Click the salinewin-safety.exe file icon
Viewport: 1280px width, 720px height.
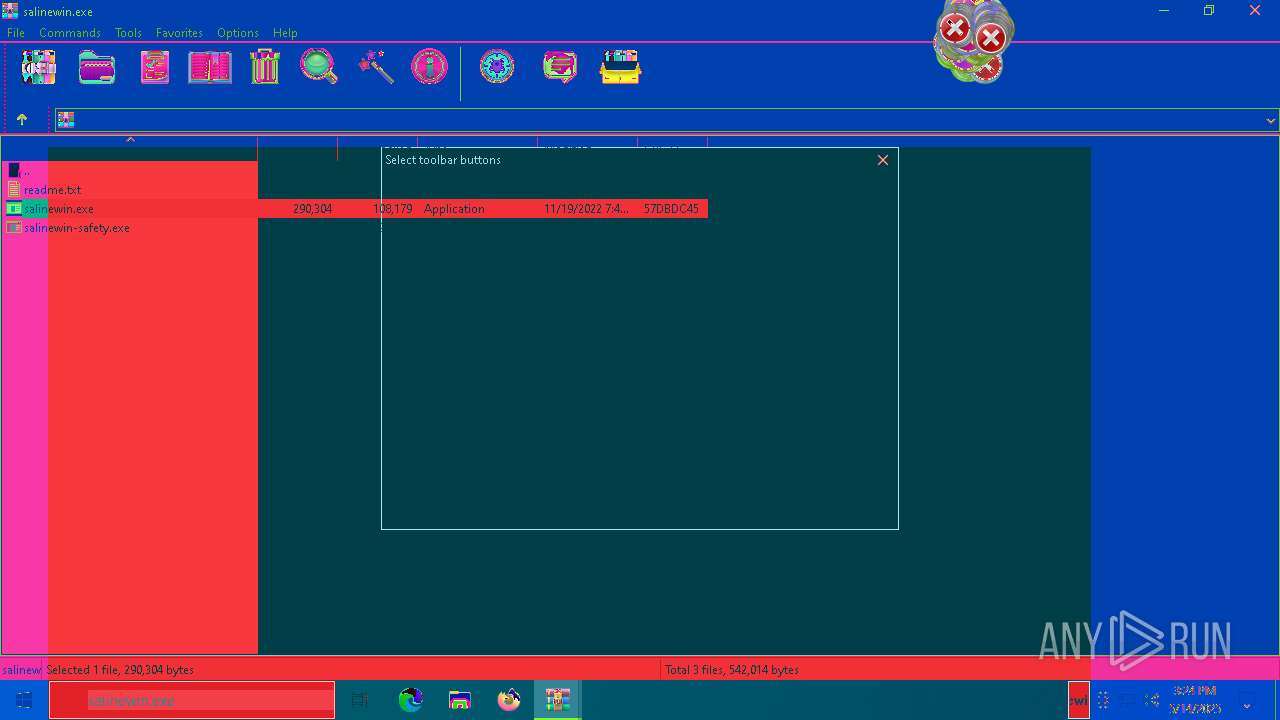click(14, 228)
